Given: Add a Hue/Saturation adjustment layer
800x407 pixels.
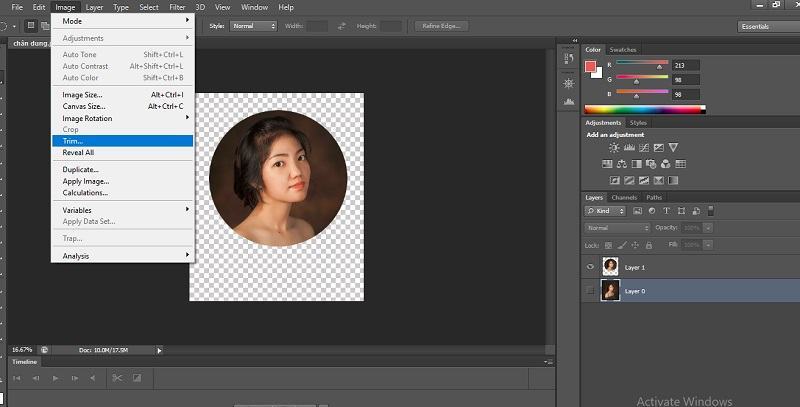Looking at the screenshot, I should [607, 164].
